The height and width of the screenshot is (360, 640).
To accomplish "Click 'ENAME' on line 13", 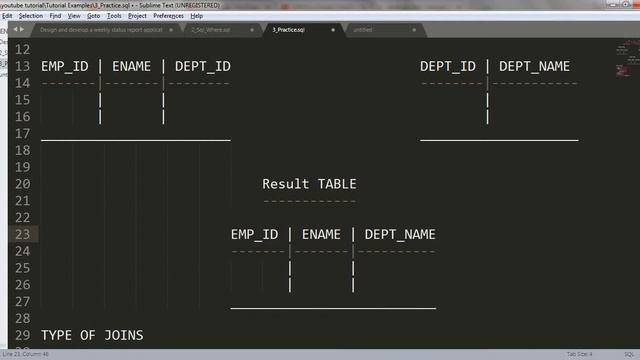I will [131, 67].
